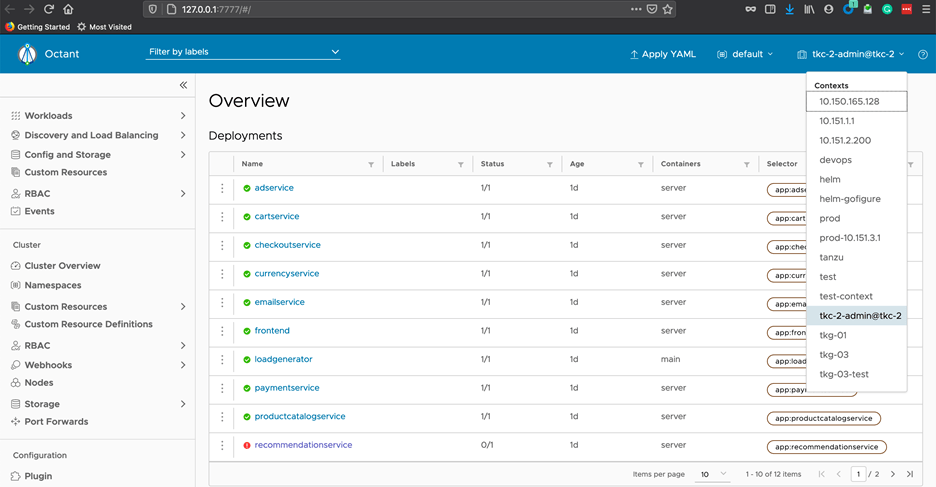Click the page number input field
Screen dimensions: 936x487
coord(858,474)
